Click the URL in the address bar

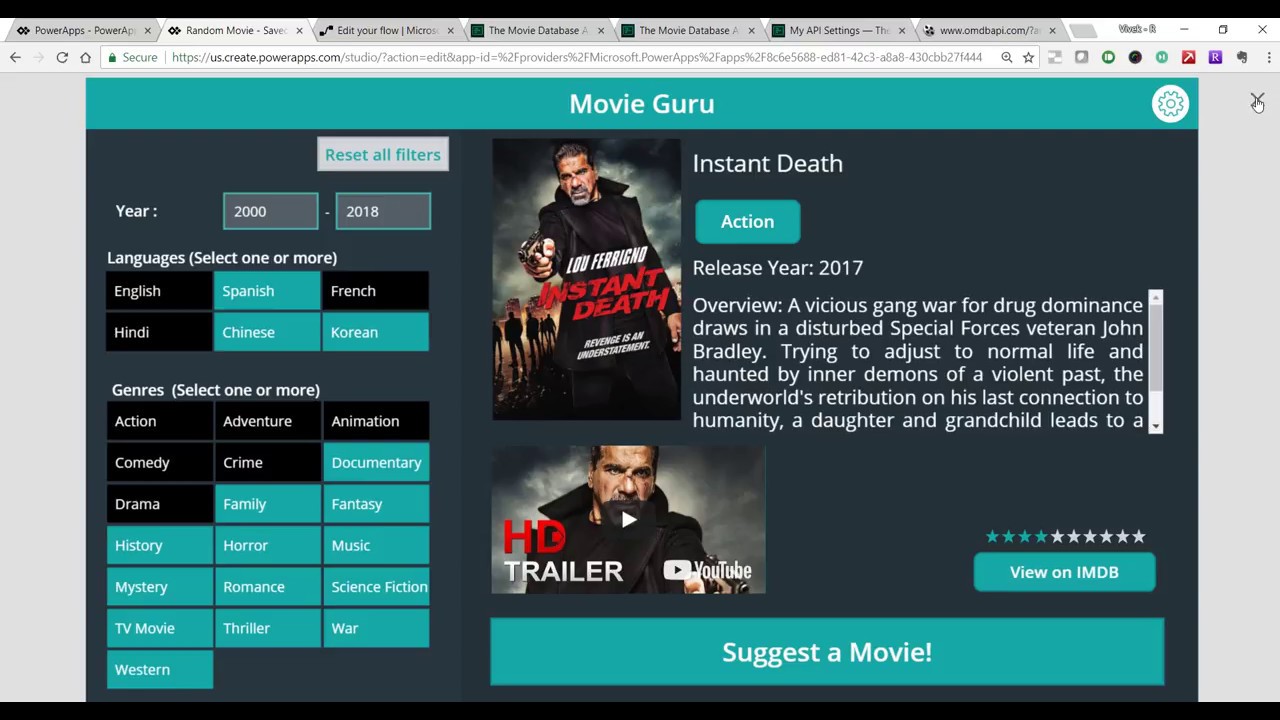point(577,58)
